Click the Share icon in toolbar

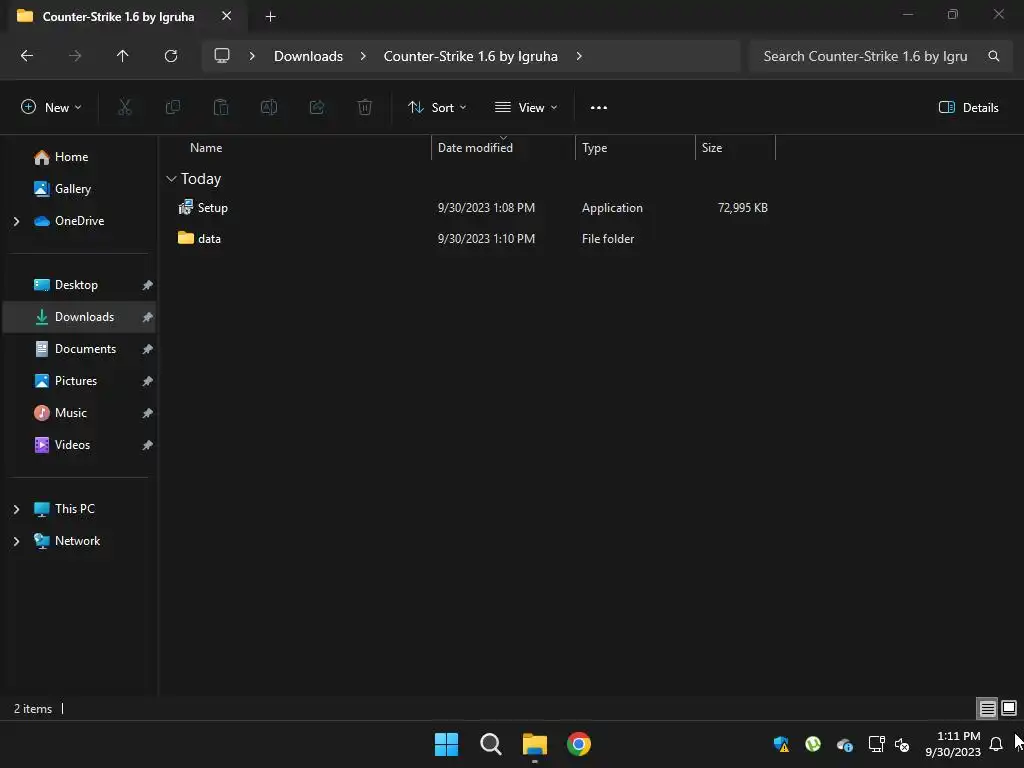pos(317,108)
